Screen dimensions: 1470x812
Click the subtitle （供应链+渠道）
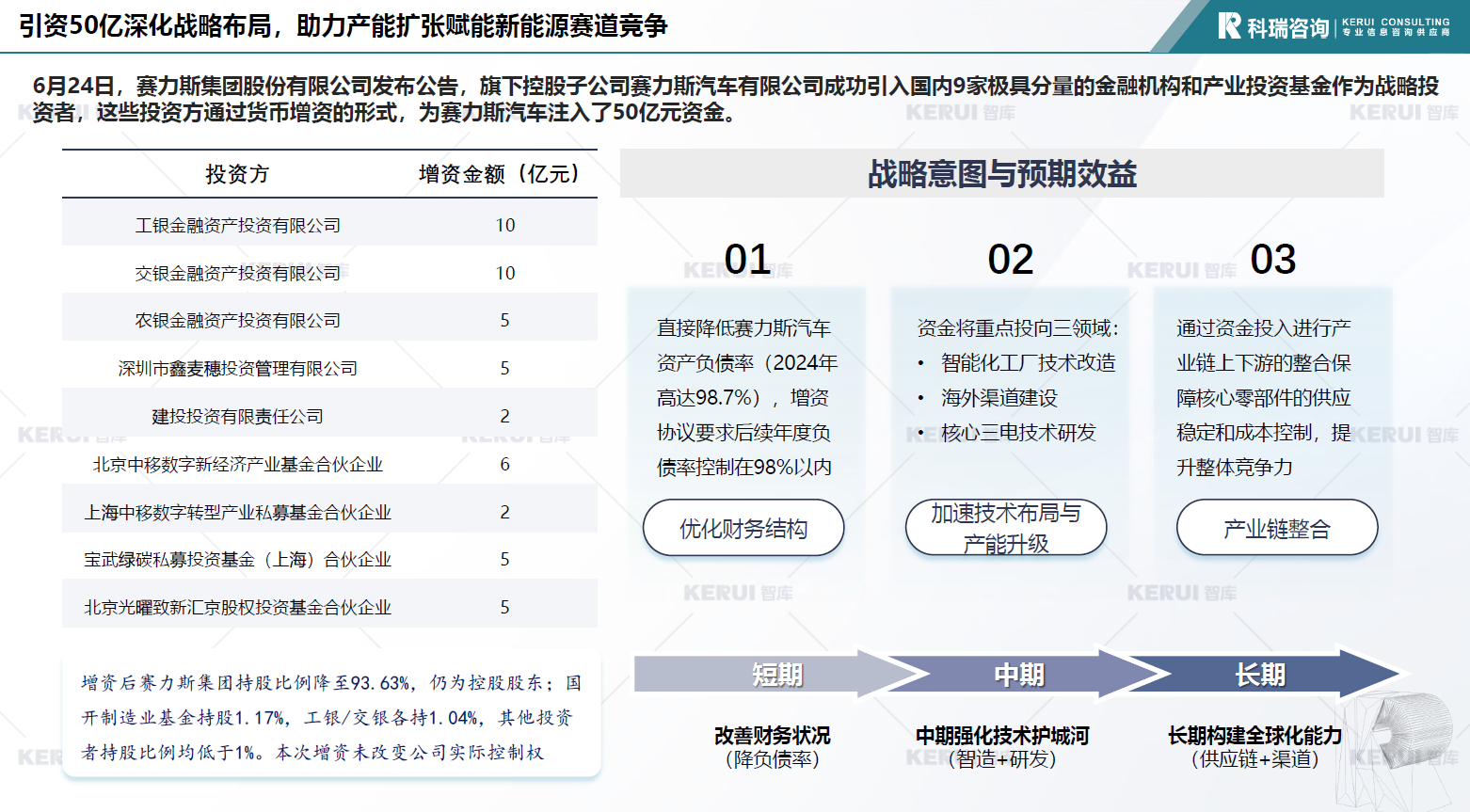[1254, 758]
